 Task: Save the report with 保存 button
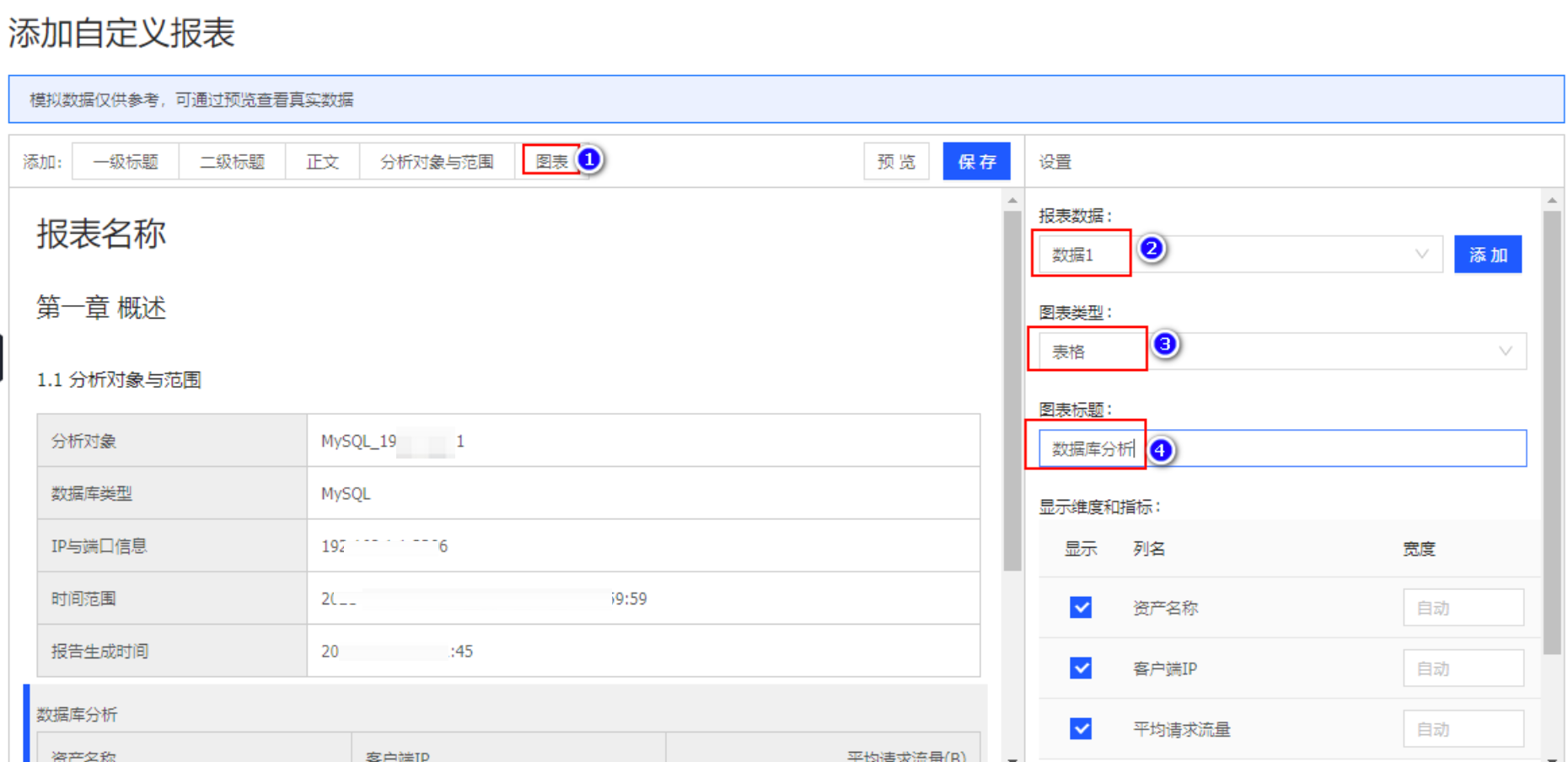976,162
